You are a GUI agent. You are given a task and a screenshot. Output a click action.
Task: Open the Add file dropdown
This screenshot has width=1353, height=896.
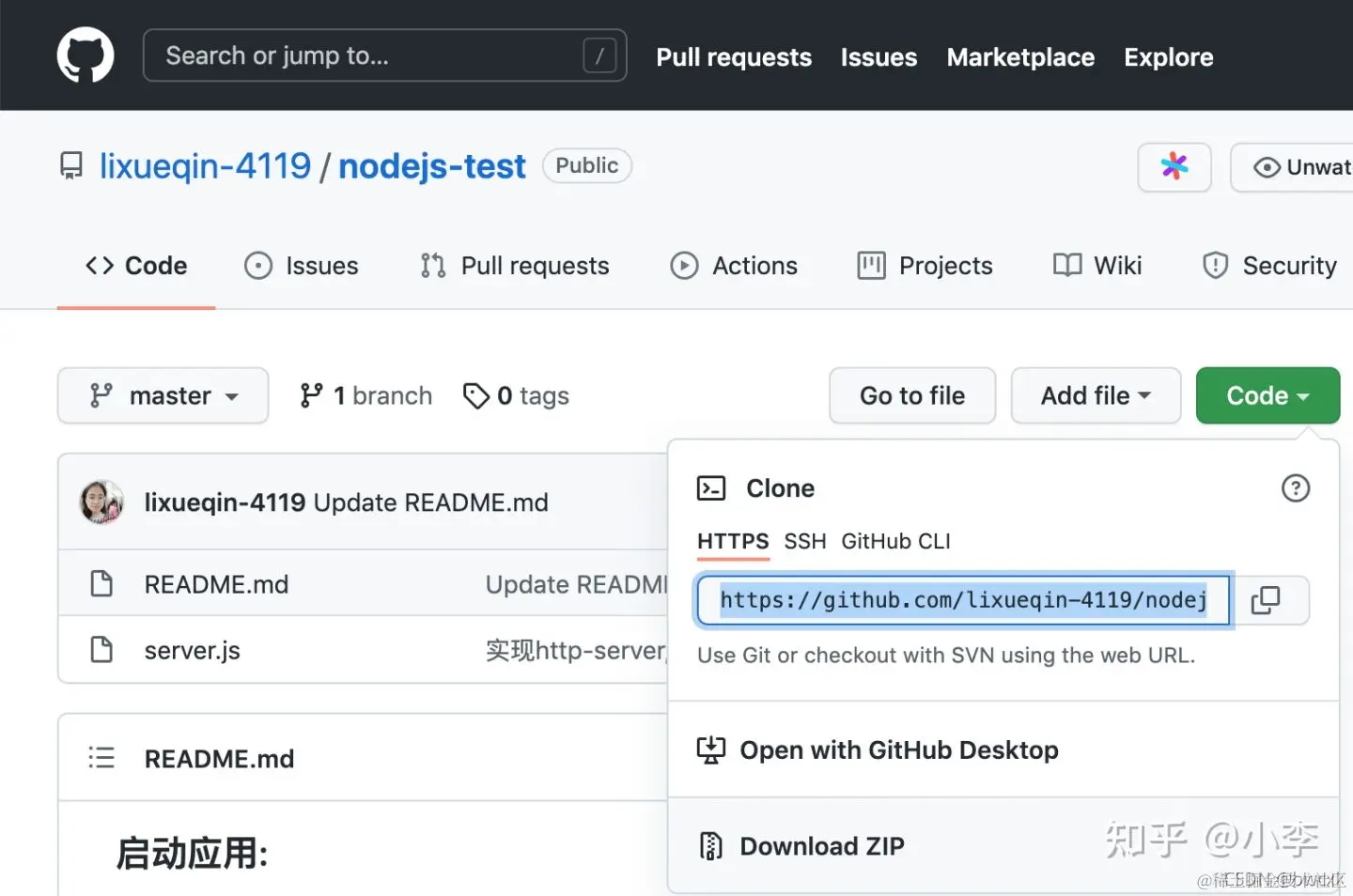tap(1096, 396)
